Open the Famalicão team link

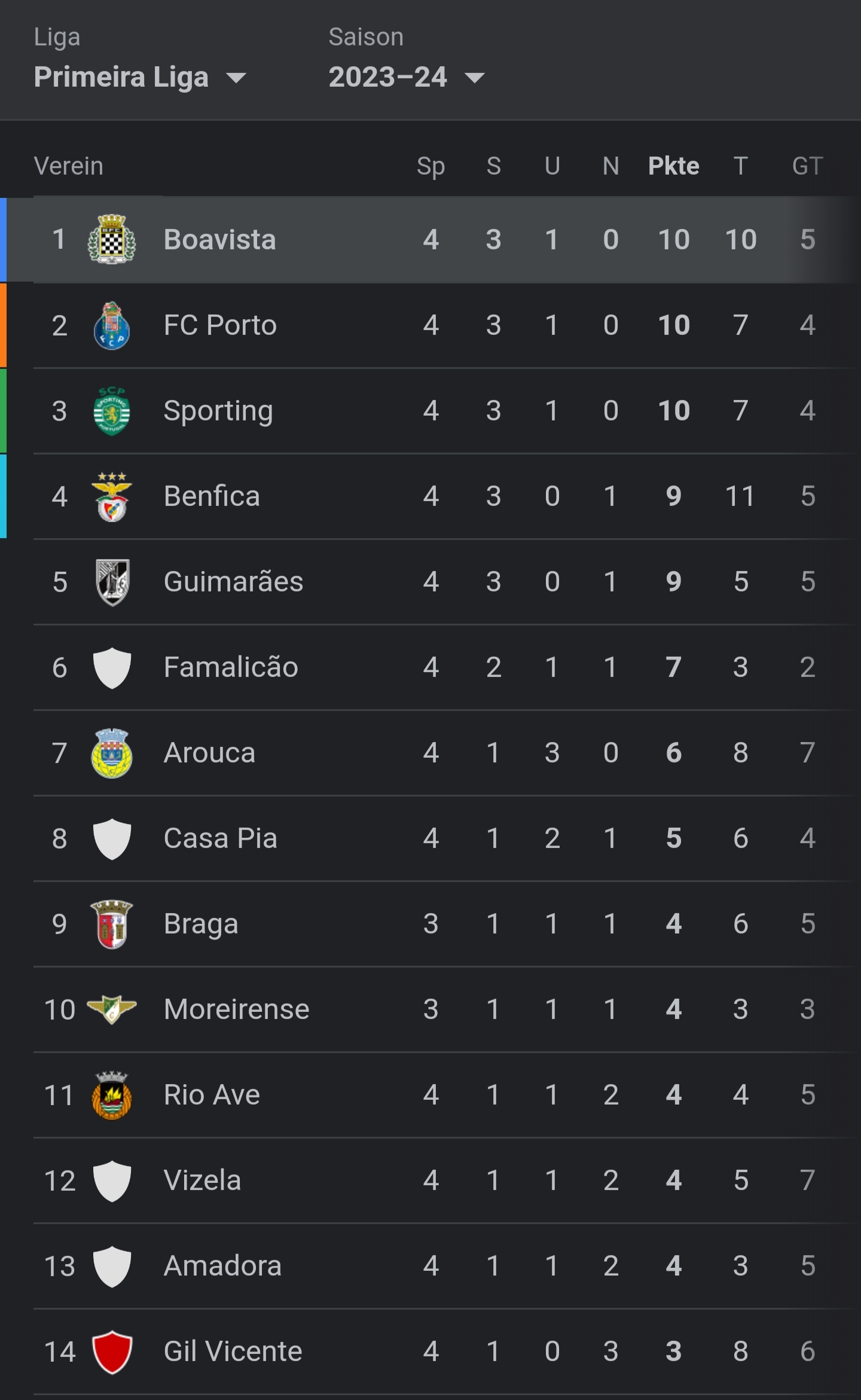(x=231, y=667)
